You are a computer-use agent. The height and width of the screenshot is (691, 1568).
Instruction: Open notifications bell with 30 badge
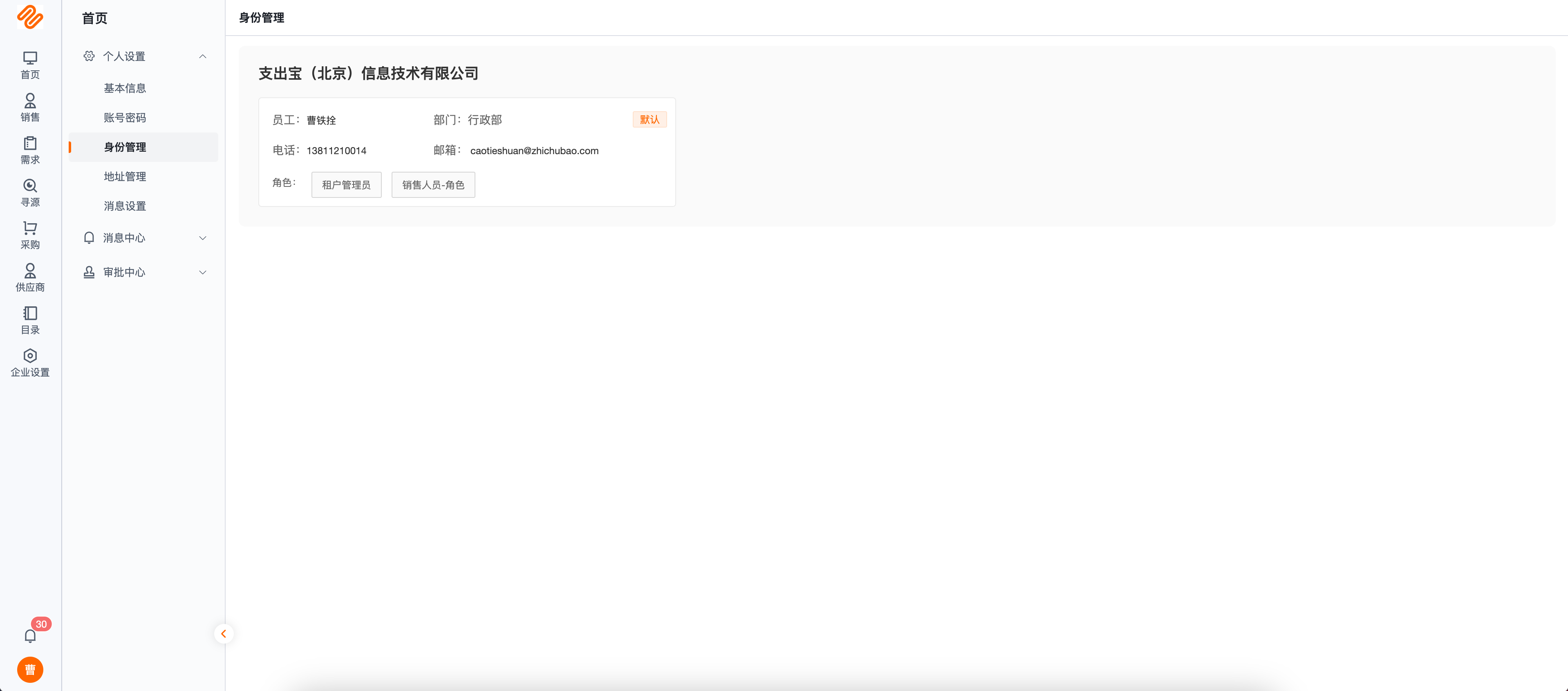30,636
